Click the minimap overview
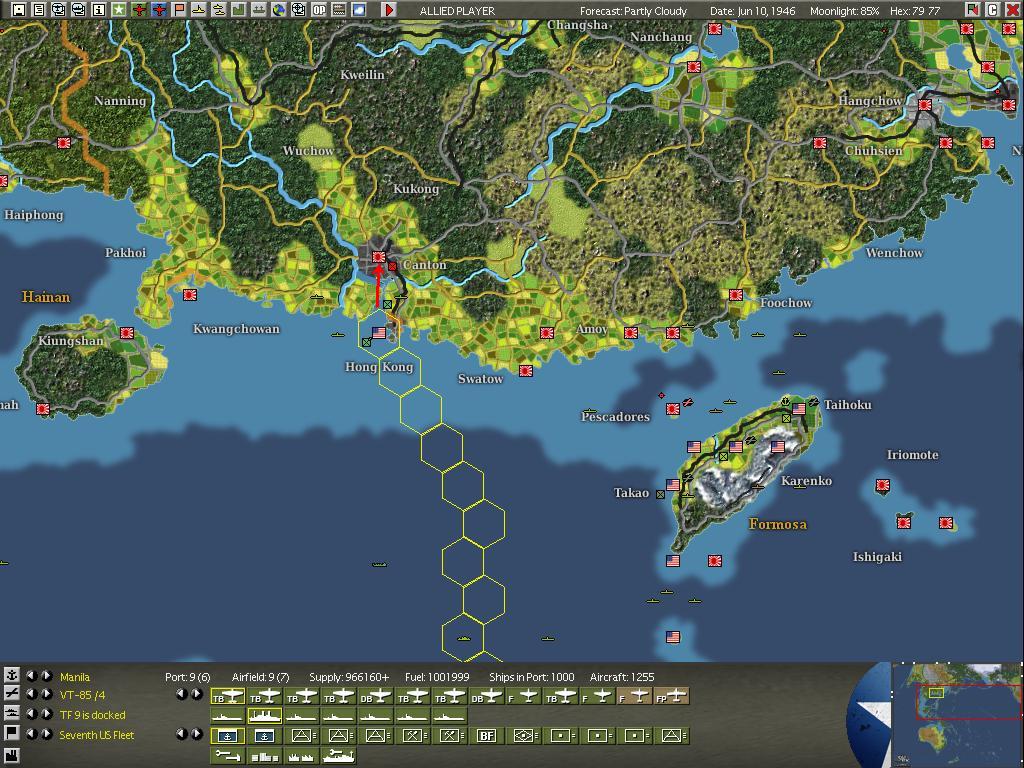The width and height of the screenshot is (1024, 768). click(957, 714)
